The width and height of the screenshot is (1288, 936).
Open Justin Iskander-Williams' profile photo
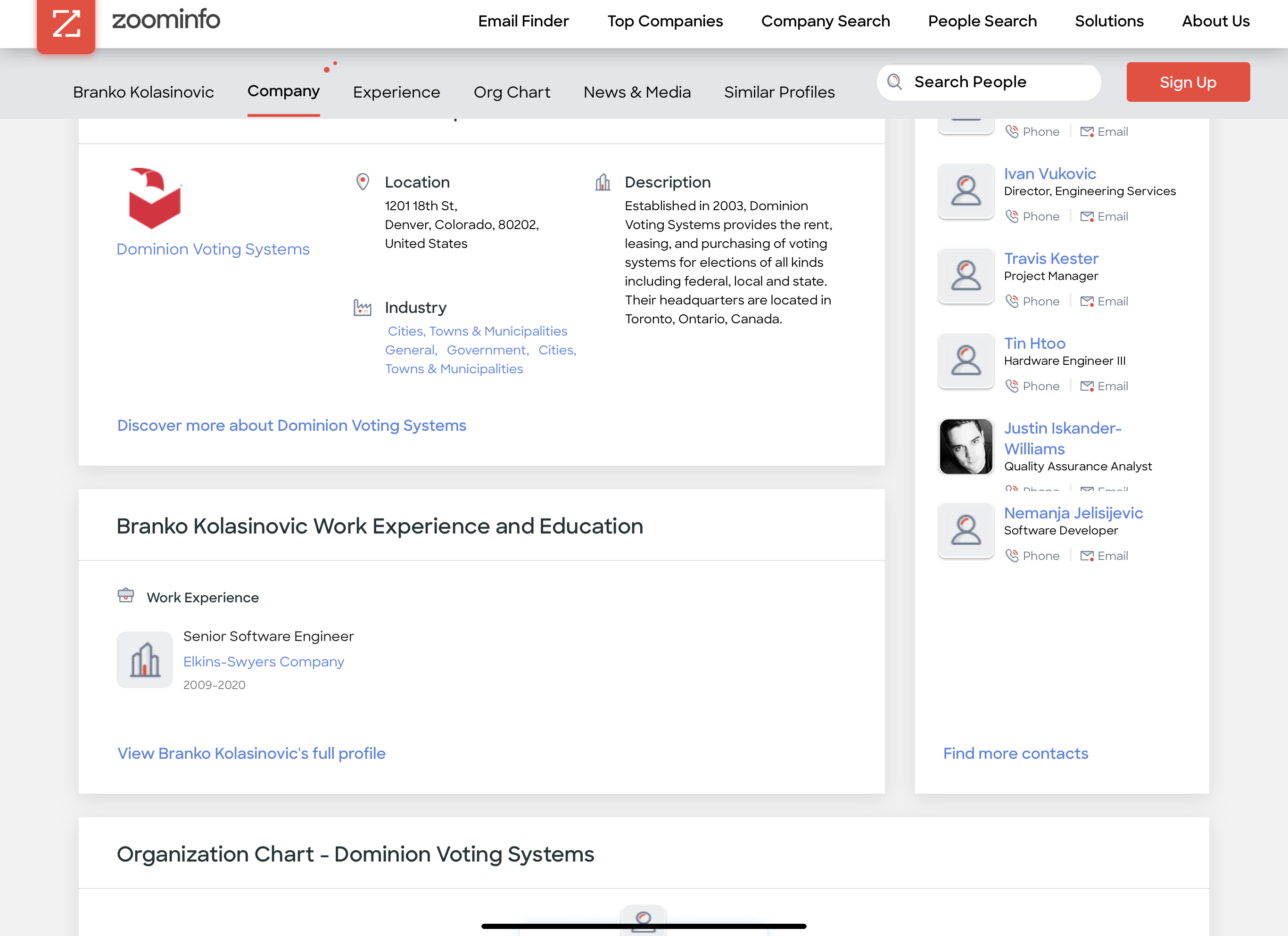(966, 446)
